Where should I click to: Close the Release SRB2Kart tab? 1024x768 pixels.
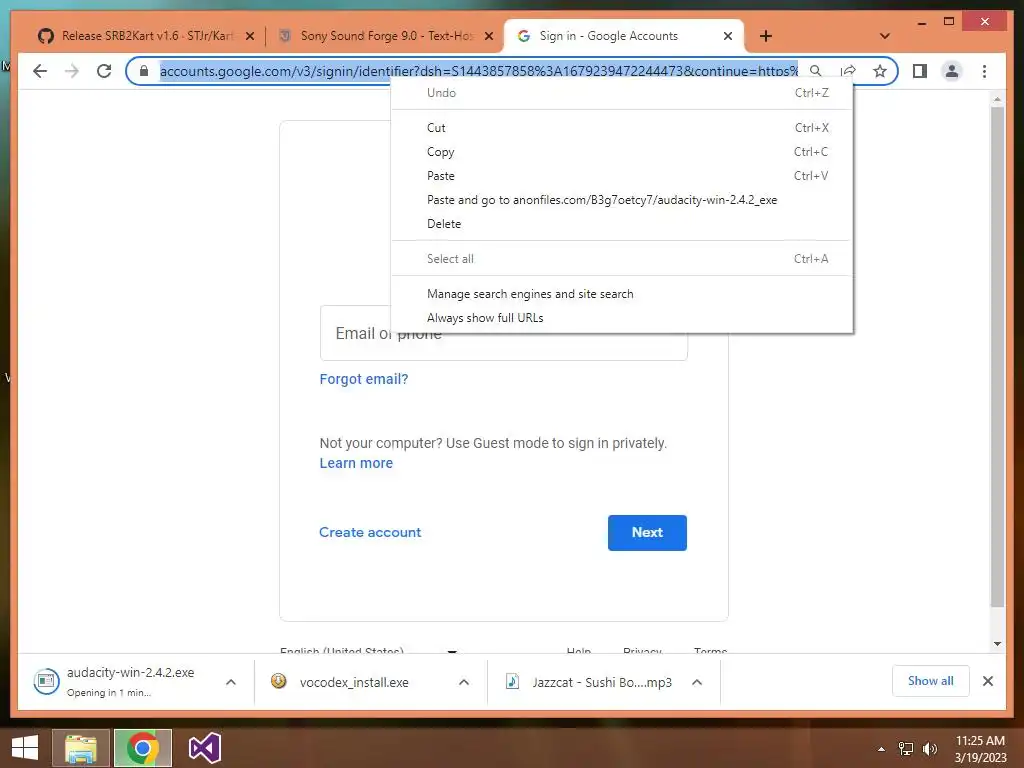pyautogui.click(x=249, y=37)
